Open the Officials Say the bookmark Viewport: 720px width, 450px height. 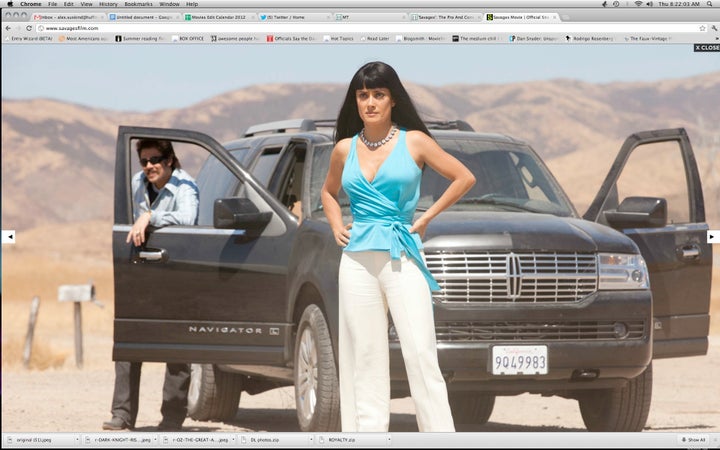[291, 39]
